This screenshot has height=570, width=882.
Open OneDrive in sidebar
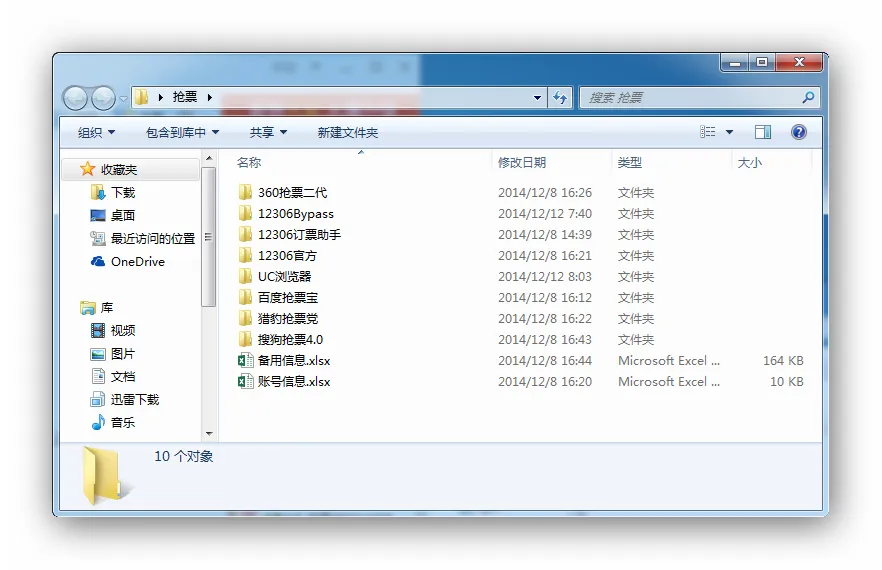click(x=138, y=262)
